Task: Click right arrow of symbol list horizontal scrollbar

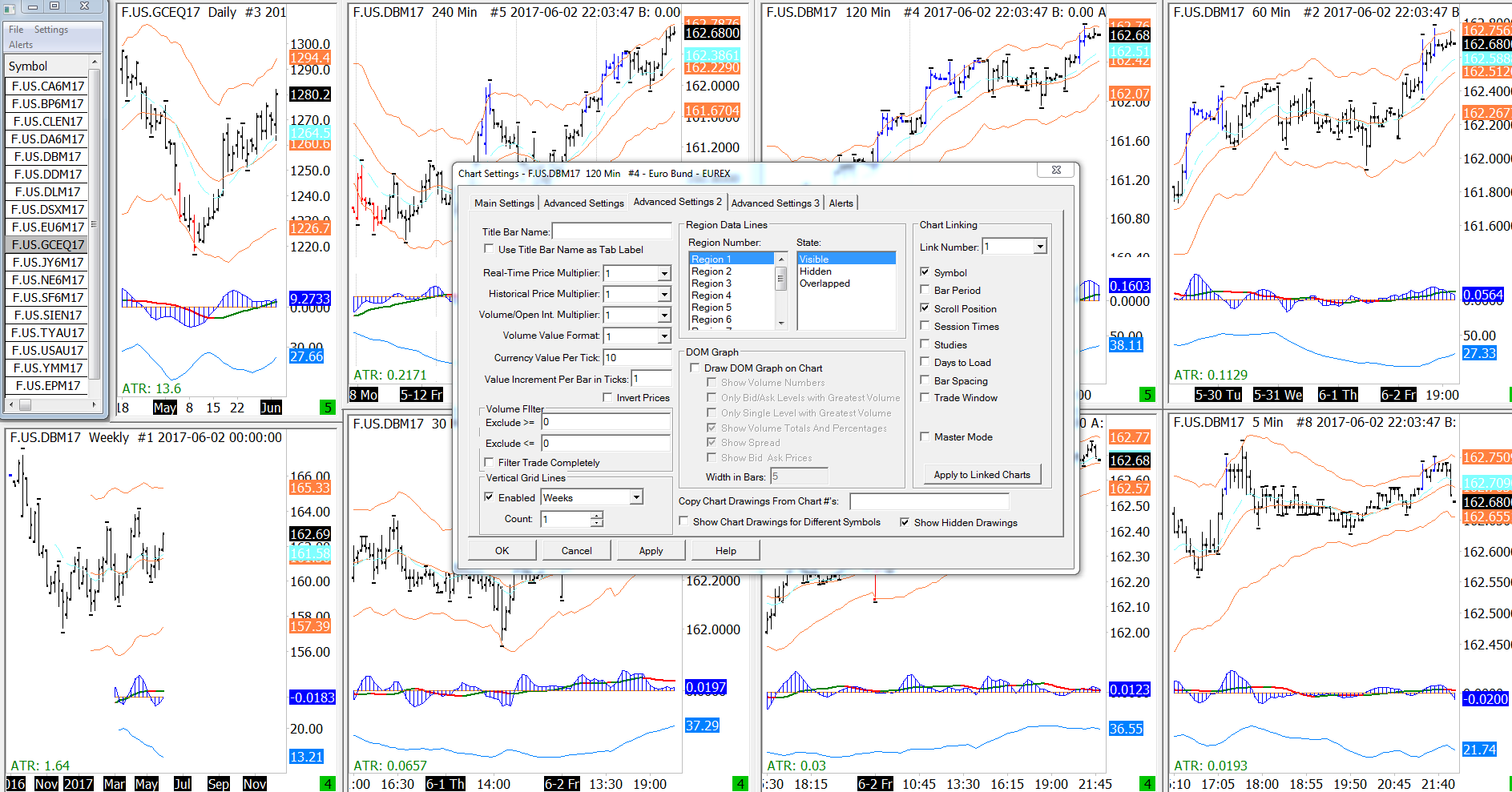Action: (x=95, y=405)
